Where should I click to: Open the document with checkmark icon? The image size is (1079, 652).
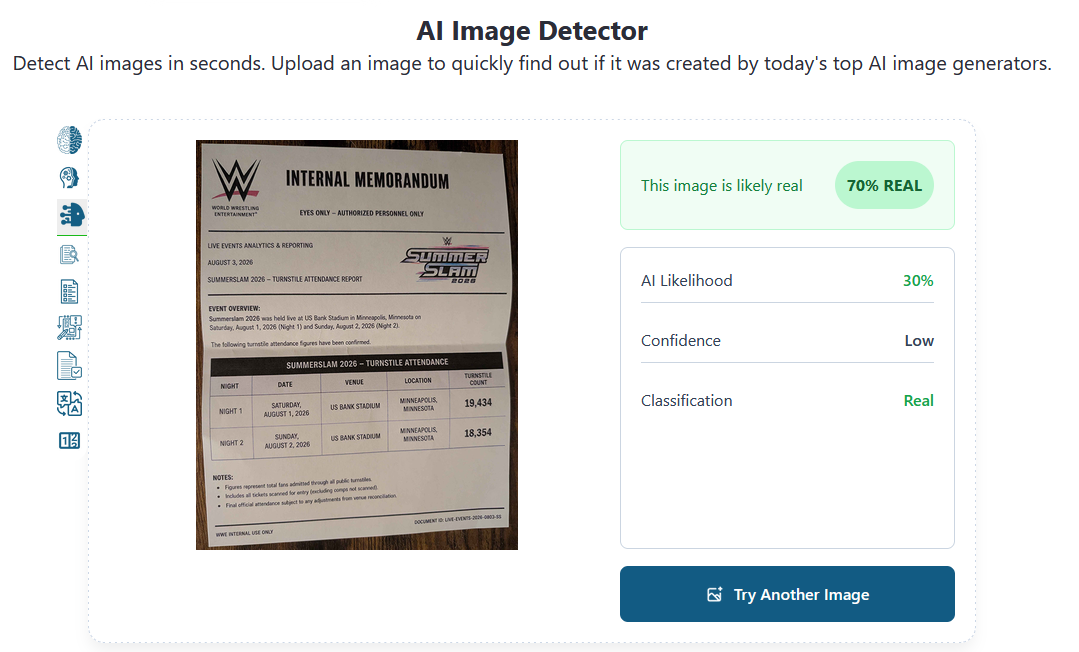[70, 366]
